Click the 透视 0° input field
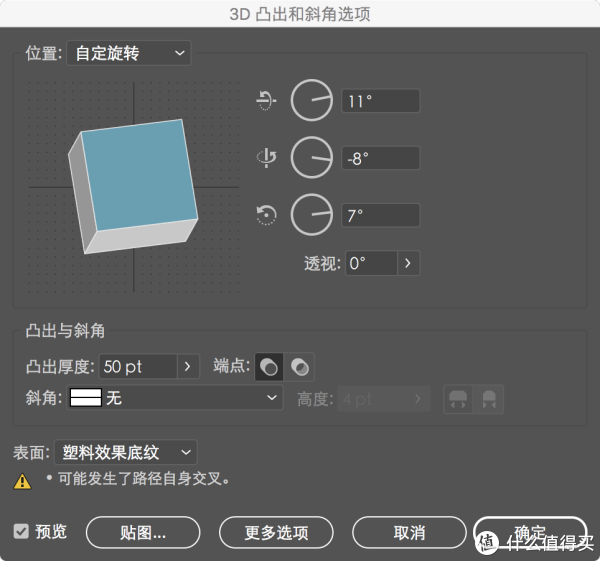This screenshot has height=561, width=600. click(371, 263)
